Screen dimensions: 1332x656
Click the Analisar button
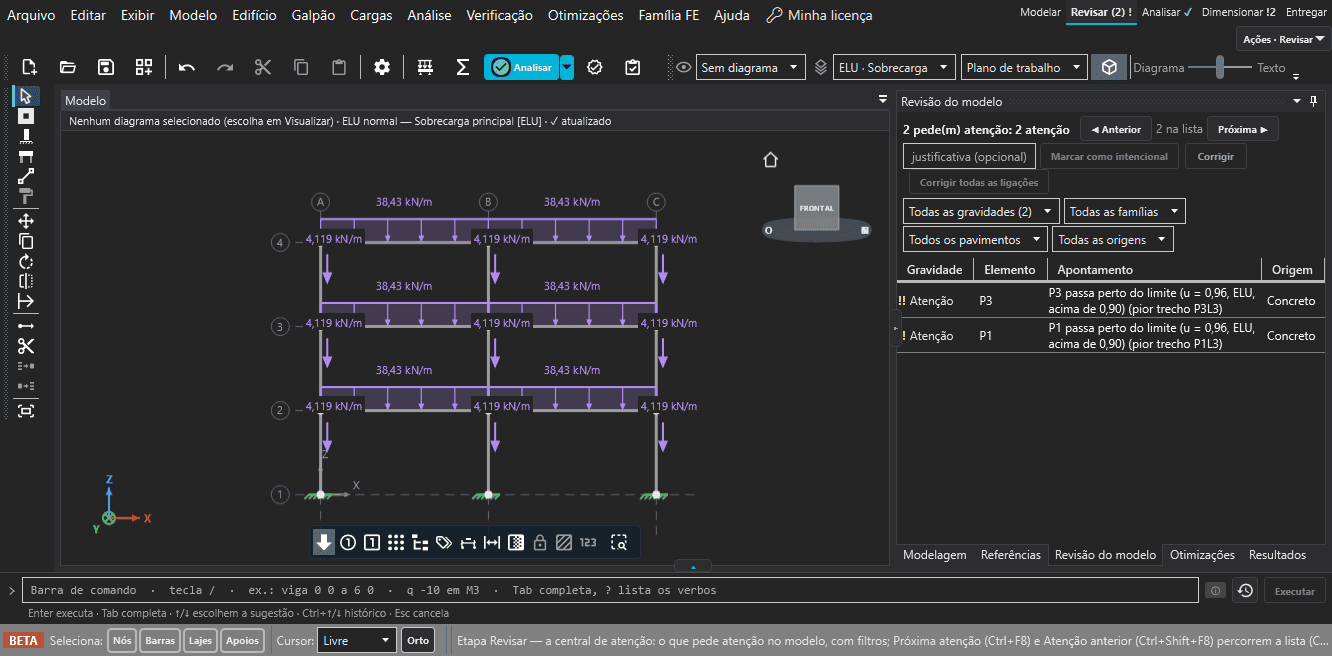(522, 67)
